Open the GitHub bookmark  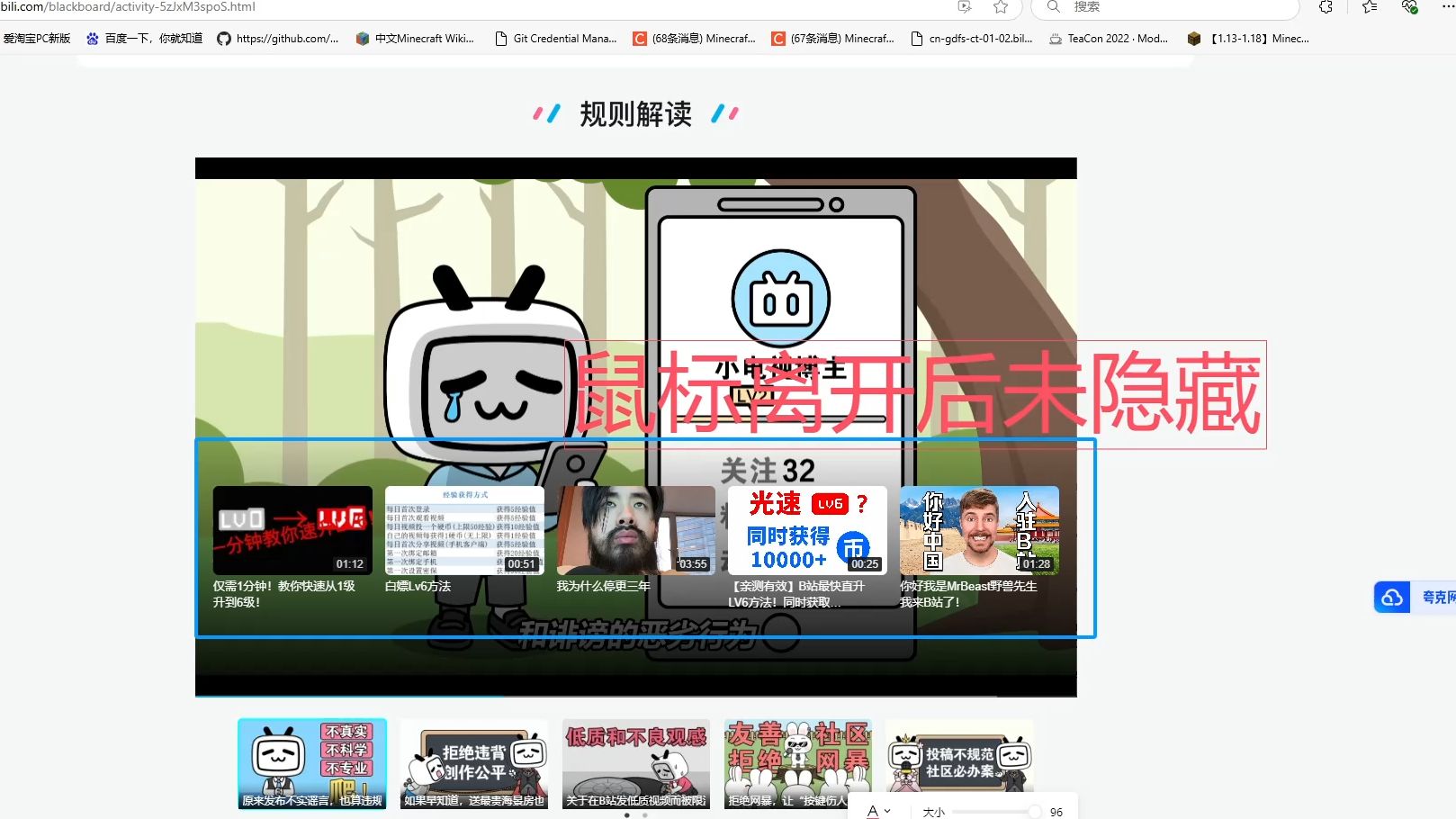[278, 39]
